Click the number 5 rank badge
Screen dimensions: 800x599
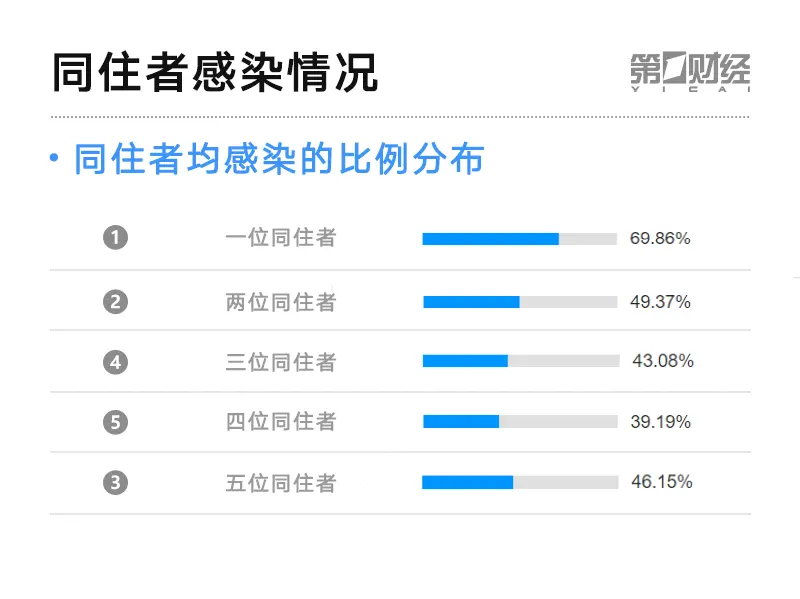click(x=116, y=422)
